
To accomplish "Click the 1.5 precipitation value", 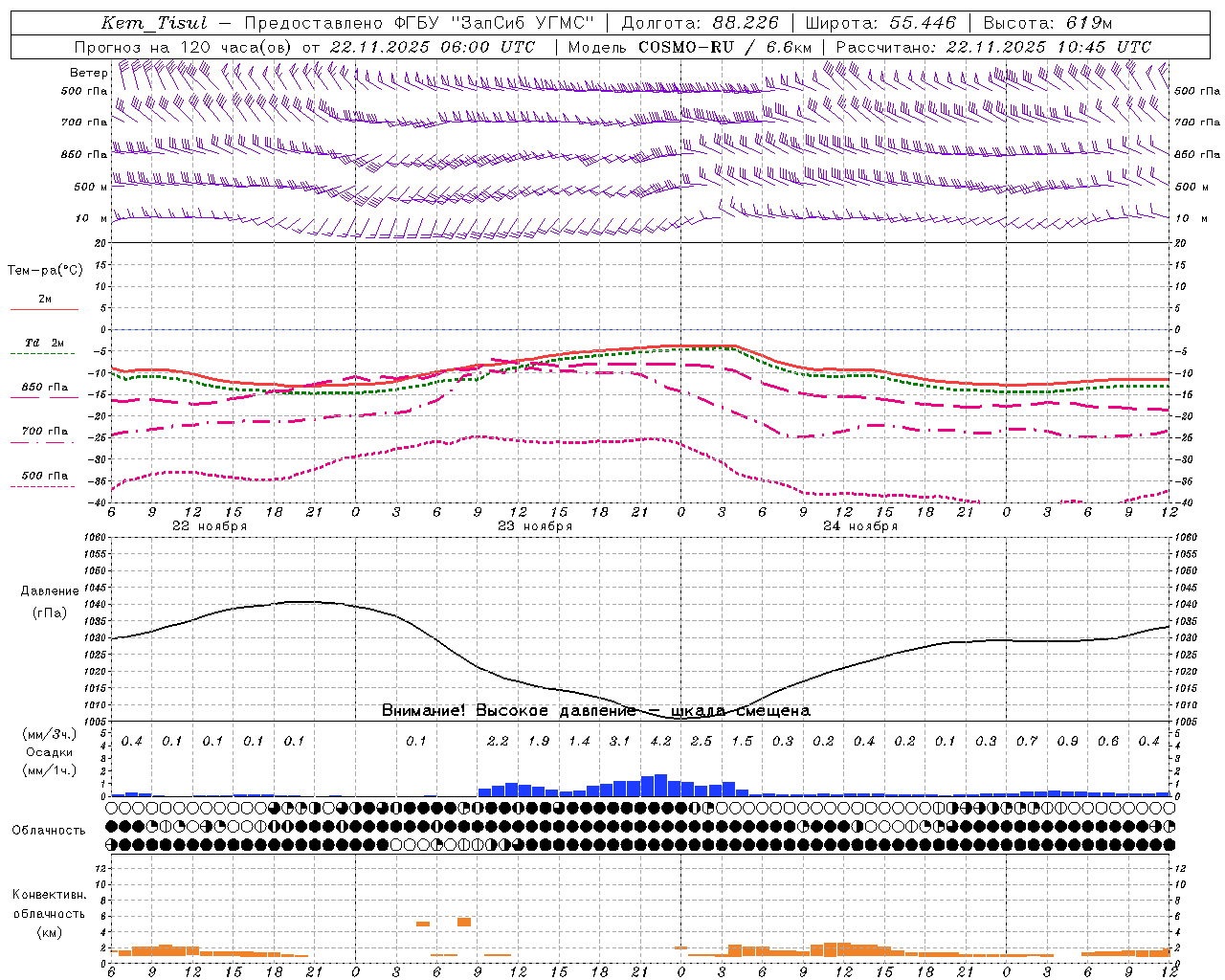I will point(742,742).
